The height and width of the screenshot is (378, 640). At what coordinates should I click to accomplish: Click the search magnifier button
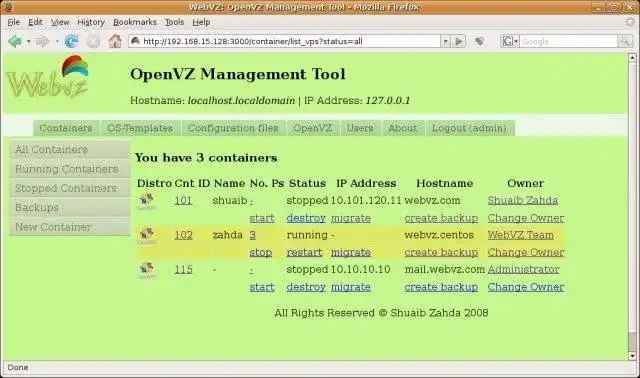pyautogui.click(x=625, y=41)
